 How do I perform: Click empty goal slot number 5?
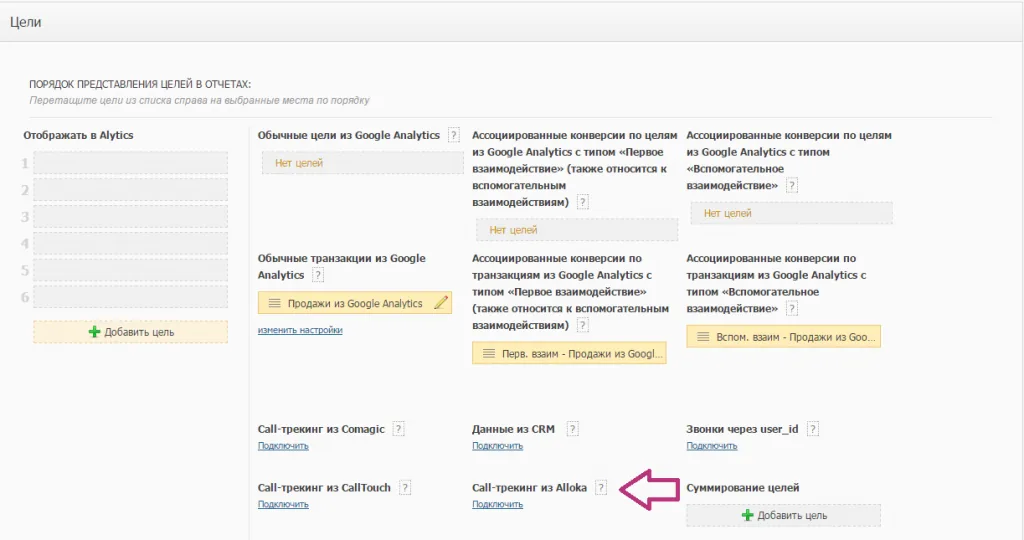pyautogui.click(x=131, y=270)
